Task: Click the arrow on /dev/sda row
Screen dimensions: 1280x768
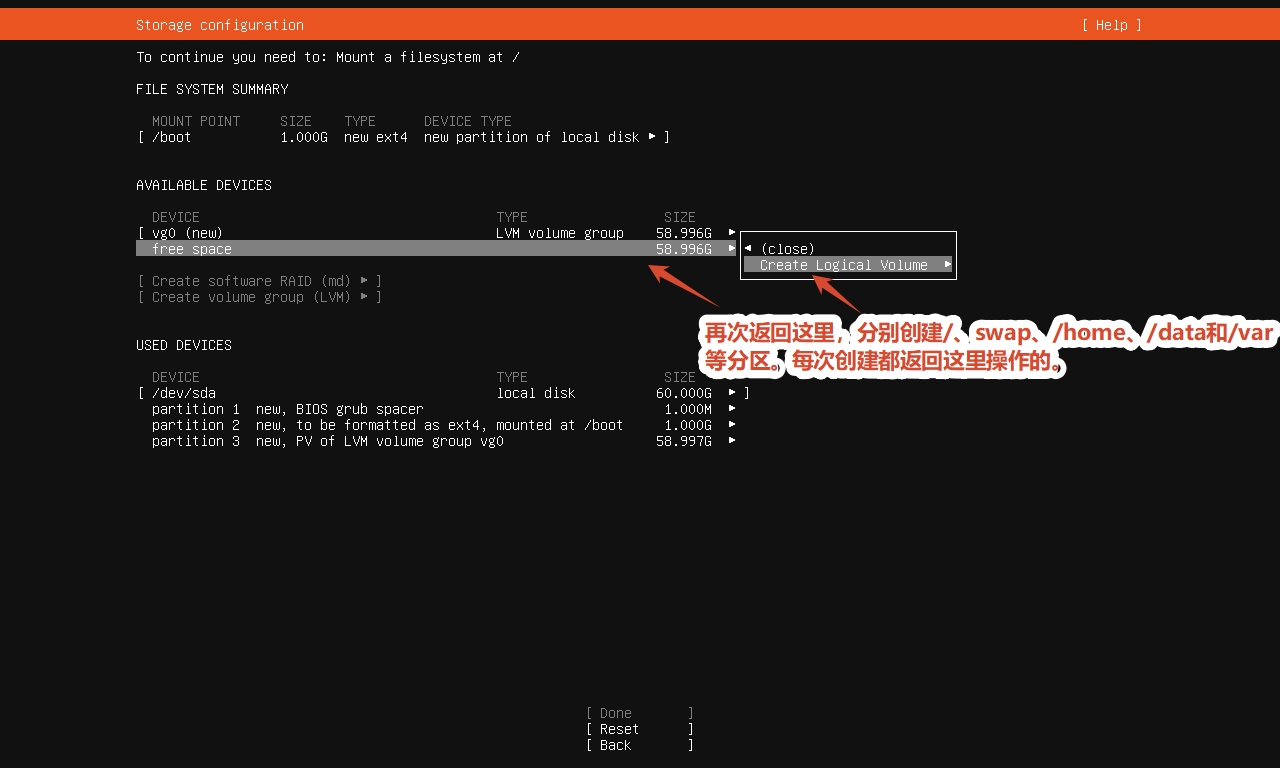Action: (x=732, y=393)
